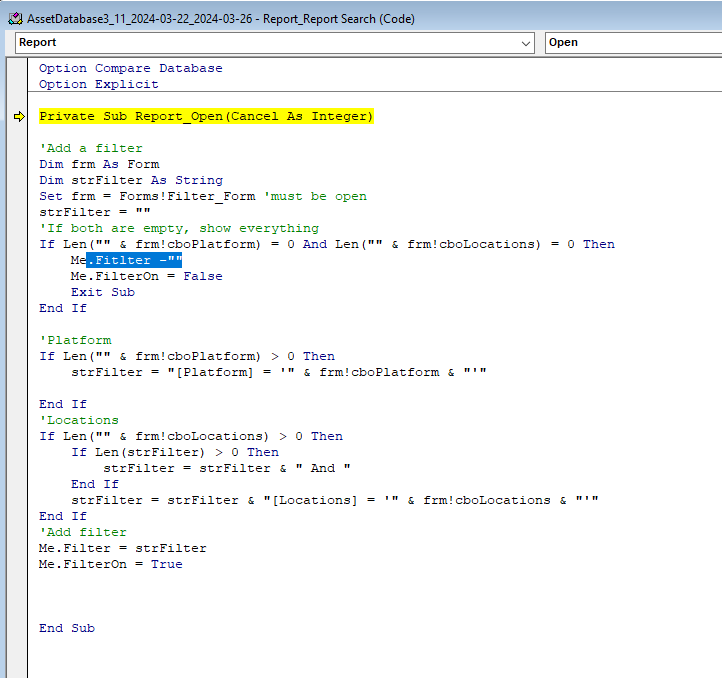
Task: Click the 'Locations comment line
Action: pyautogui.click(x=78, y=420)
